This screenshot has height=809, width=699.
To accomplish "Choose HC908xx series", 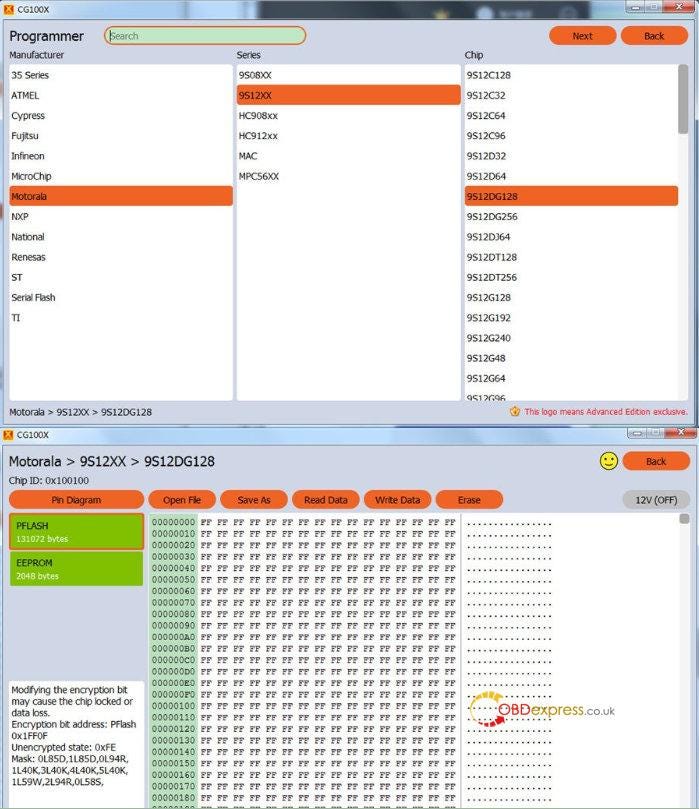I will point(348,116).
